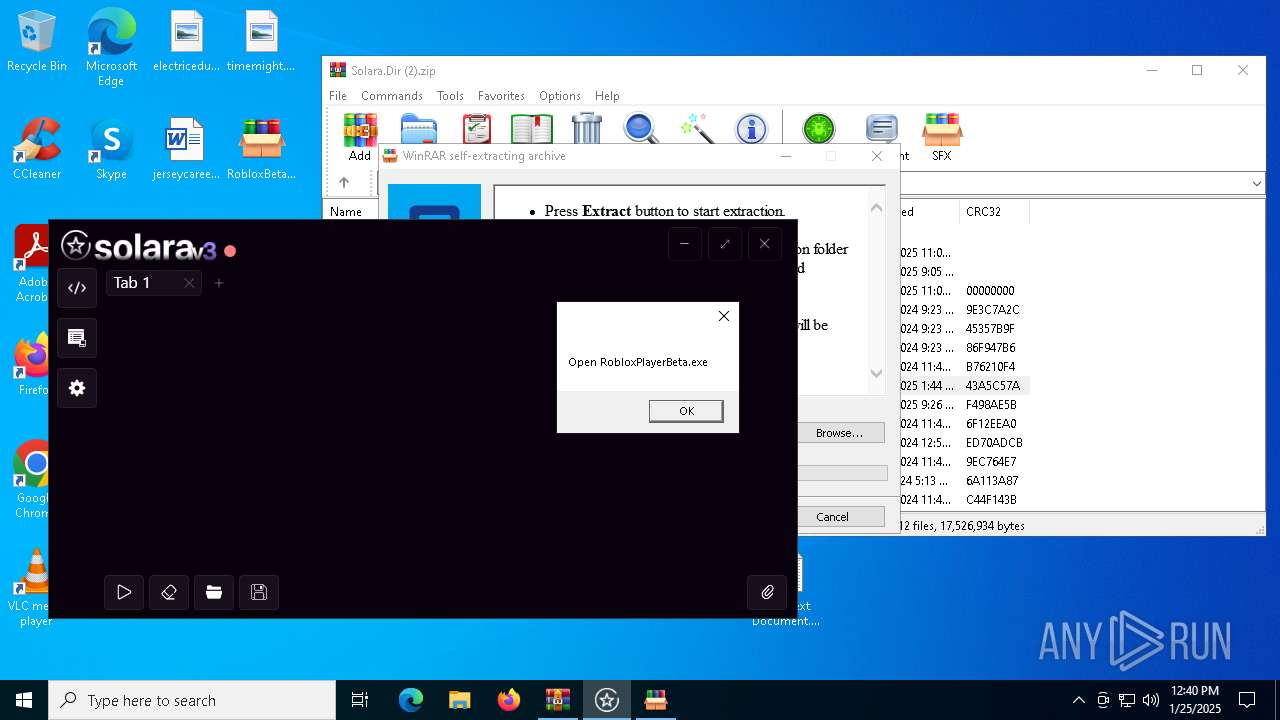Viewport: 1280px width, 720px height.
Task: Click the VirusScan green bug icon
Action: pyautogui.click(x=818, y=129)
